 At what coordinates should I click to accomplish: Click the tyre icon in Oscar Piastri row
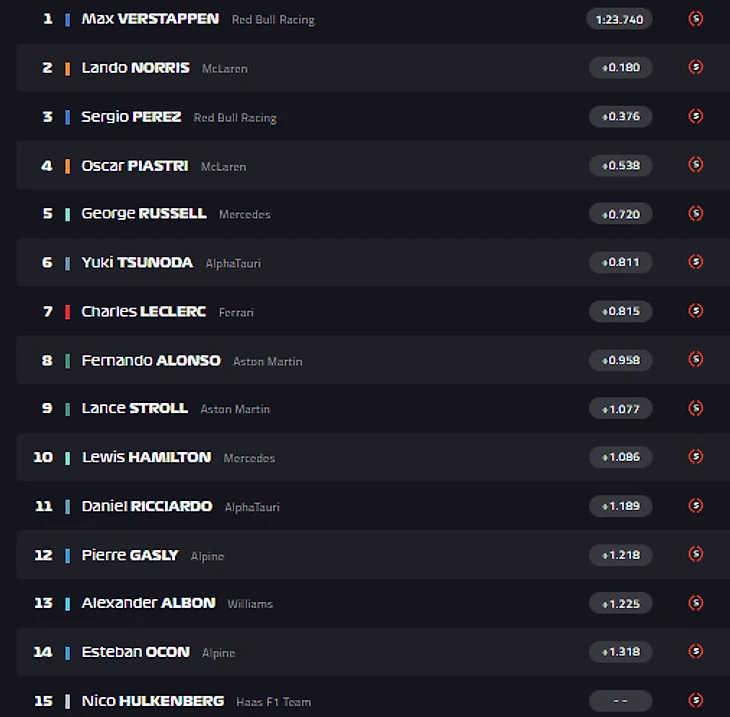pyautogui.click(x=696, y=164)
